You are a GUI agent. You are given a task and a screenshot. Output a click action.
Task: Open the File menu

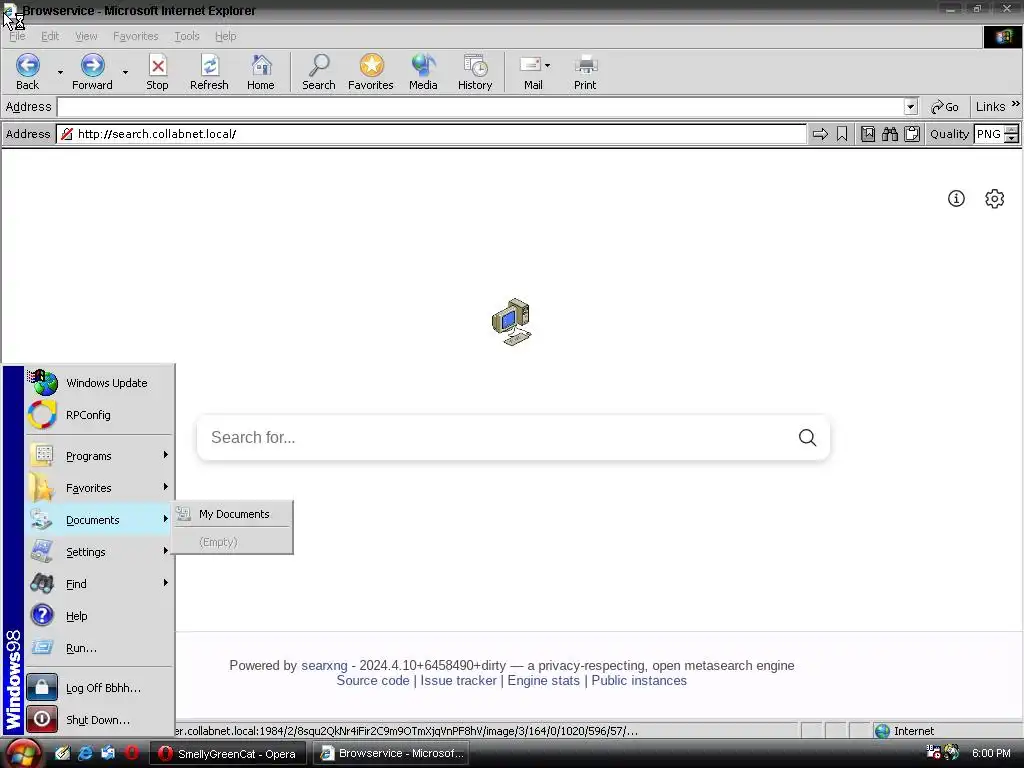tap(17, 36)
